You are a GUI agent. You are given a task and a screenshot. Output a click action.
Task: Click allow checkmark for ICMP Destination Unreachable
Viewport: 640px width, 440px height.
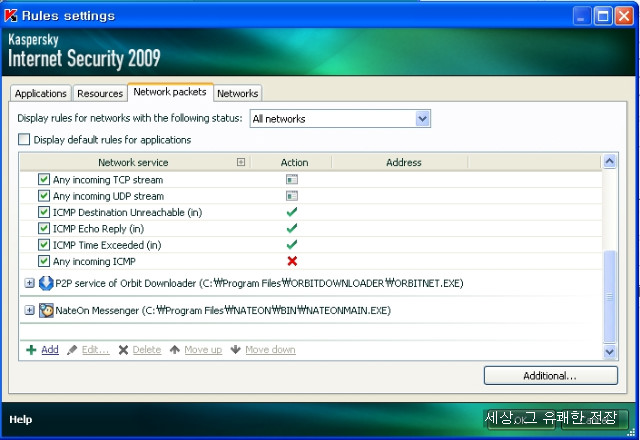pos(292,212)
